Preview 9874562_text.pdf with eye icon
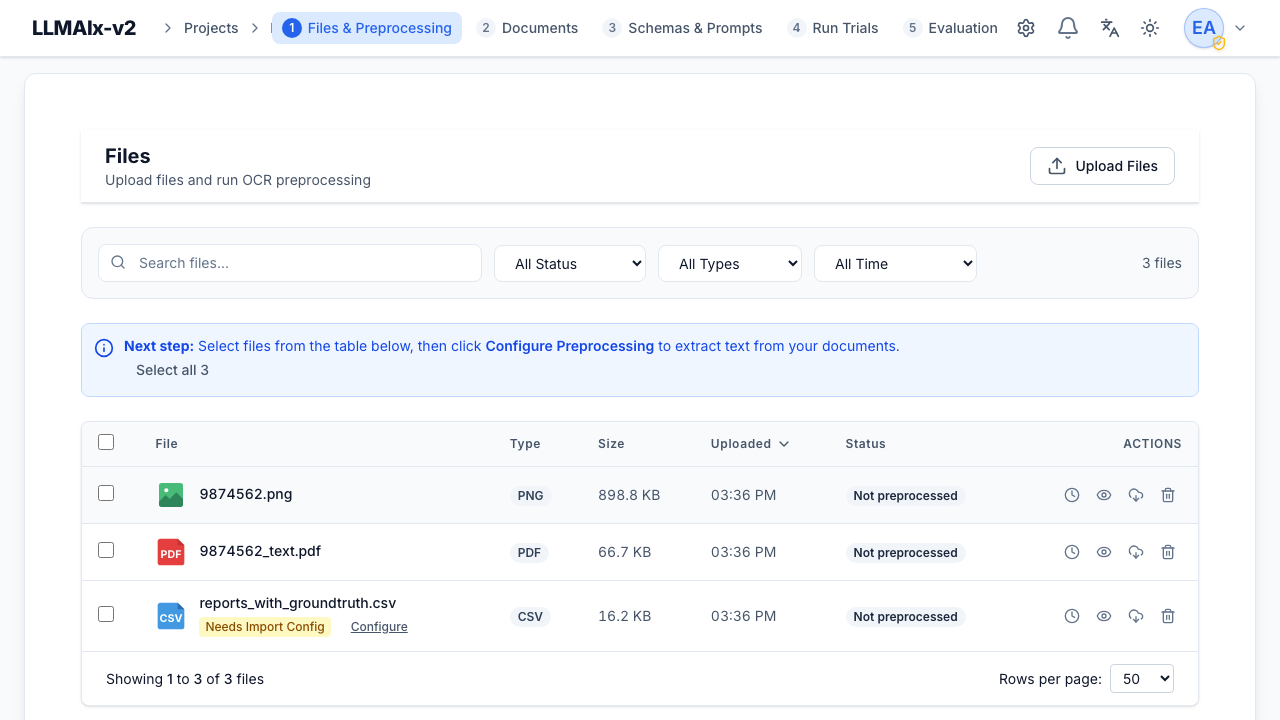Viewport: 1280px width, 720px height. (x=1104, y=552)
